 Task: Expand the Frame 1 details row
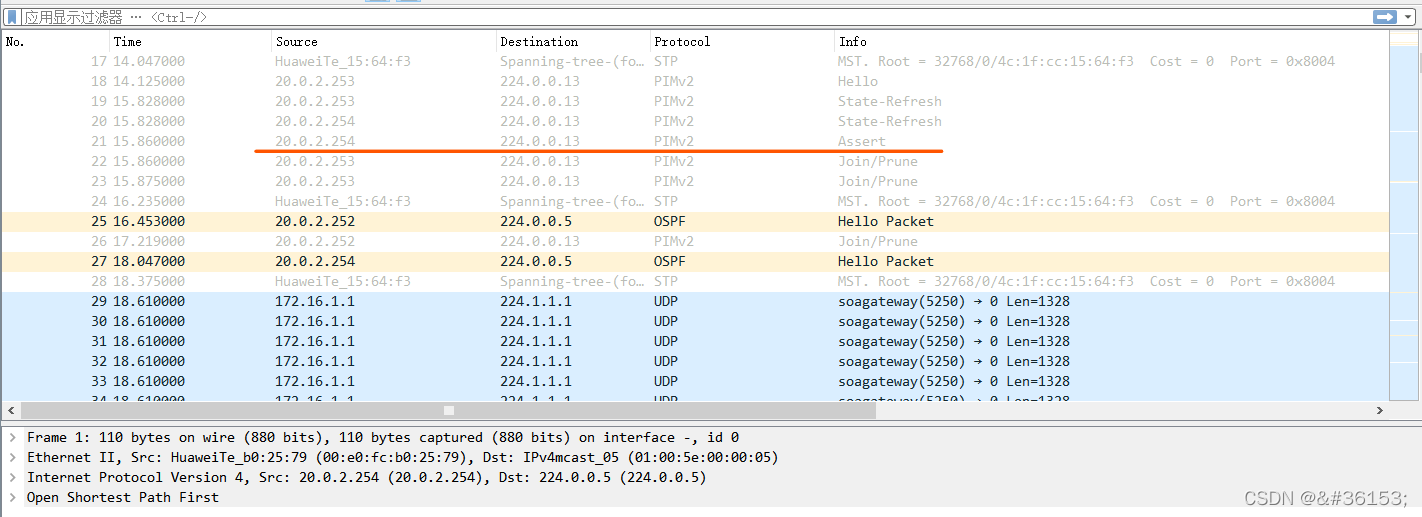click(x=11, y=438)
